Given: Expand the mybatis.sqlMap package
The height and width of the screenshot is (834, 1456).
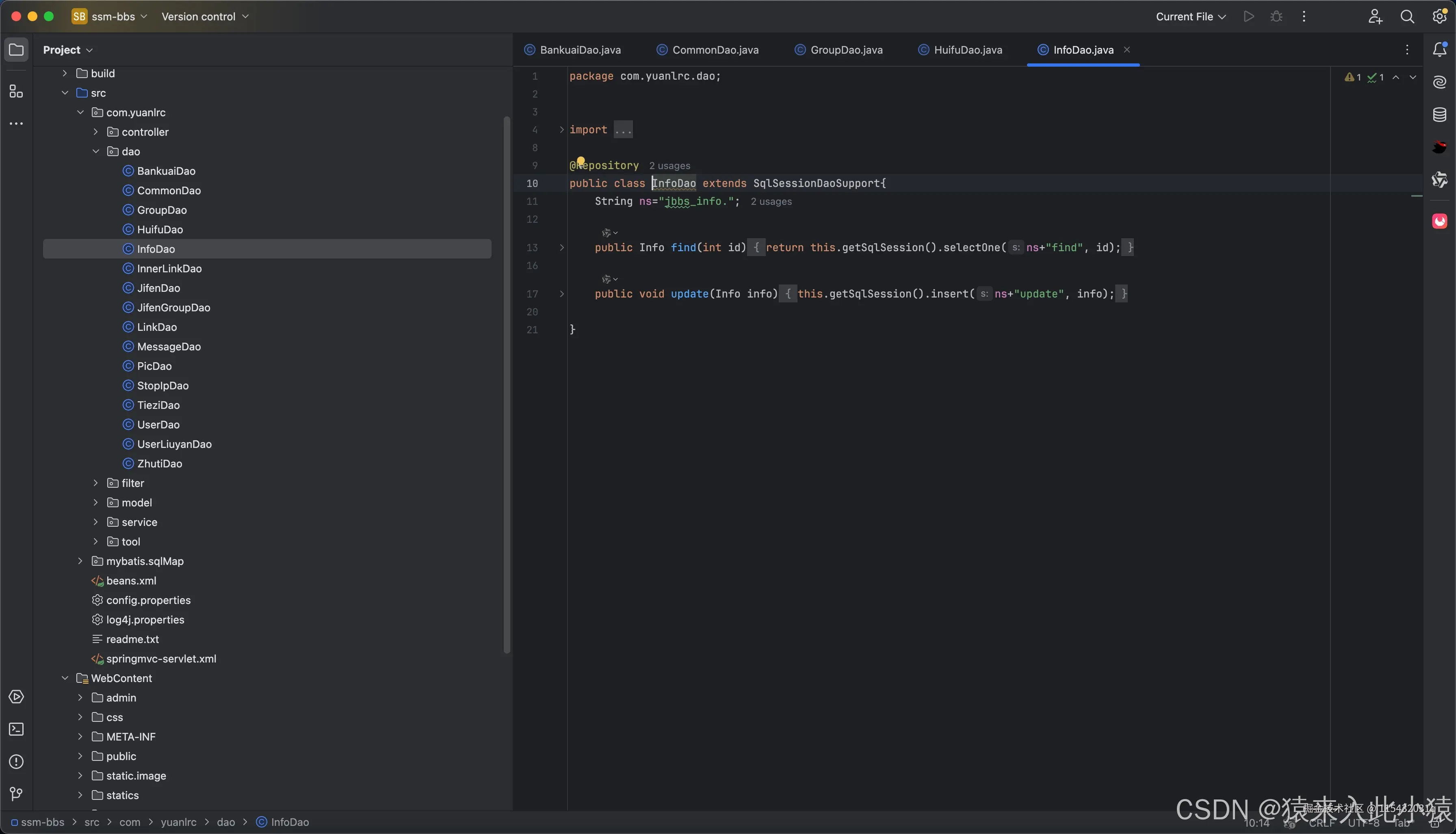Looking at the screenshot, I should [80, 561].
